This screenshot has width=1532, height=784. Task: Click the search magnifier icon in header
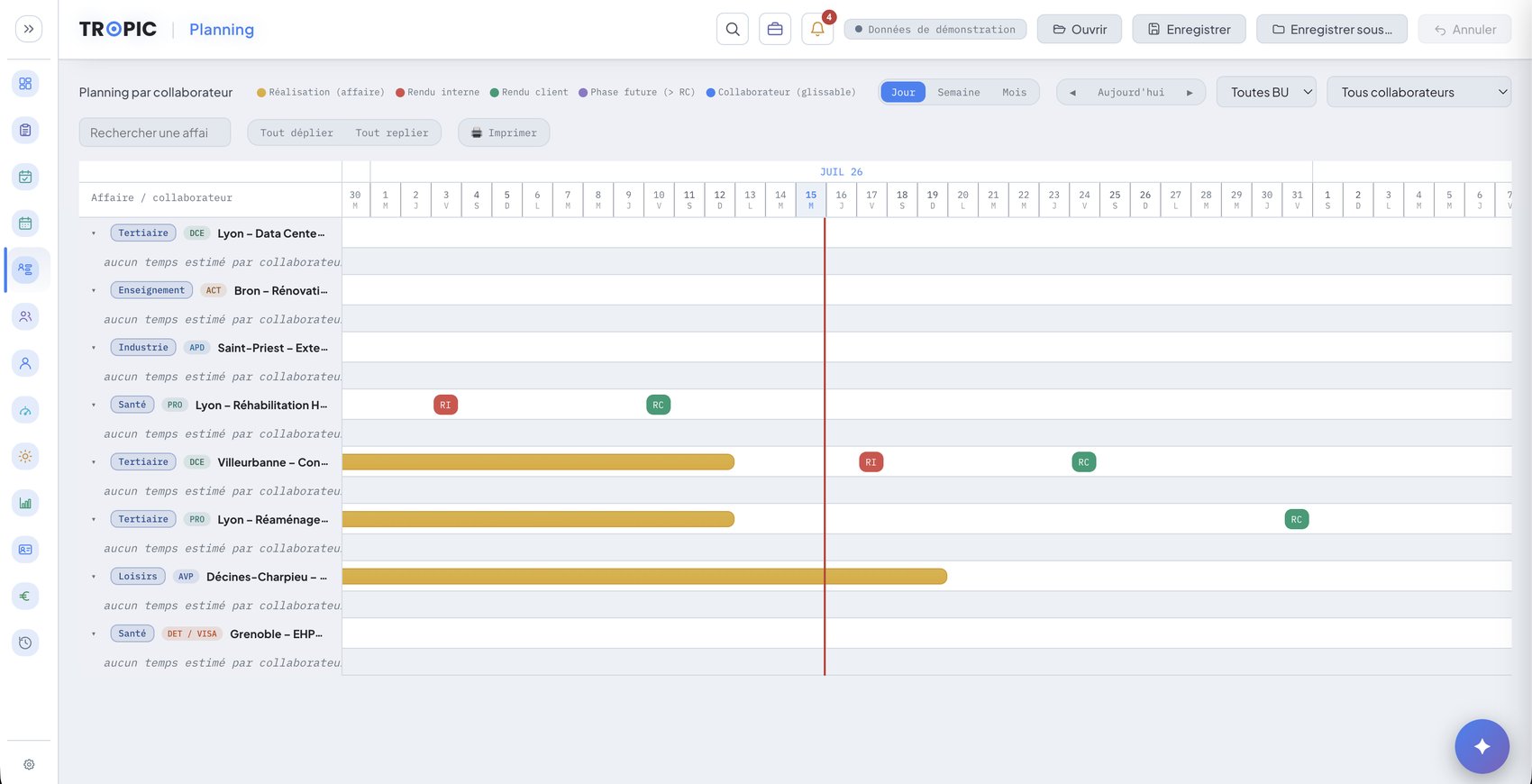(x=733, y=29)
